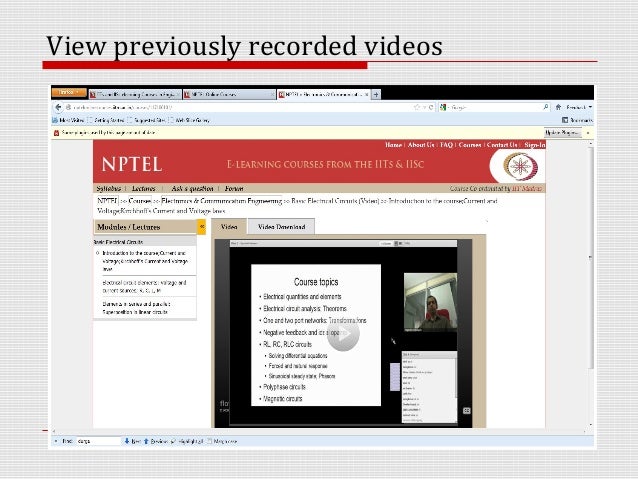This screenshot has width=638, height=479.
Task: Open the Syllabus menu item
Action: (109, 188)
